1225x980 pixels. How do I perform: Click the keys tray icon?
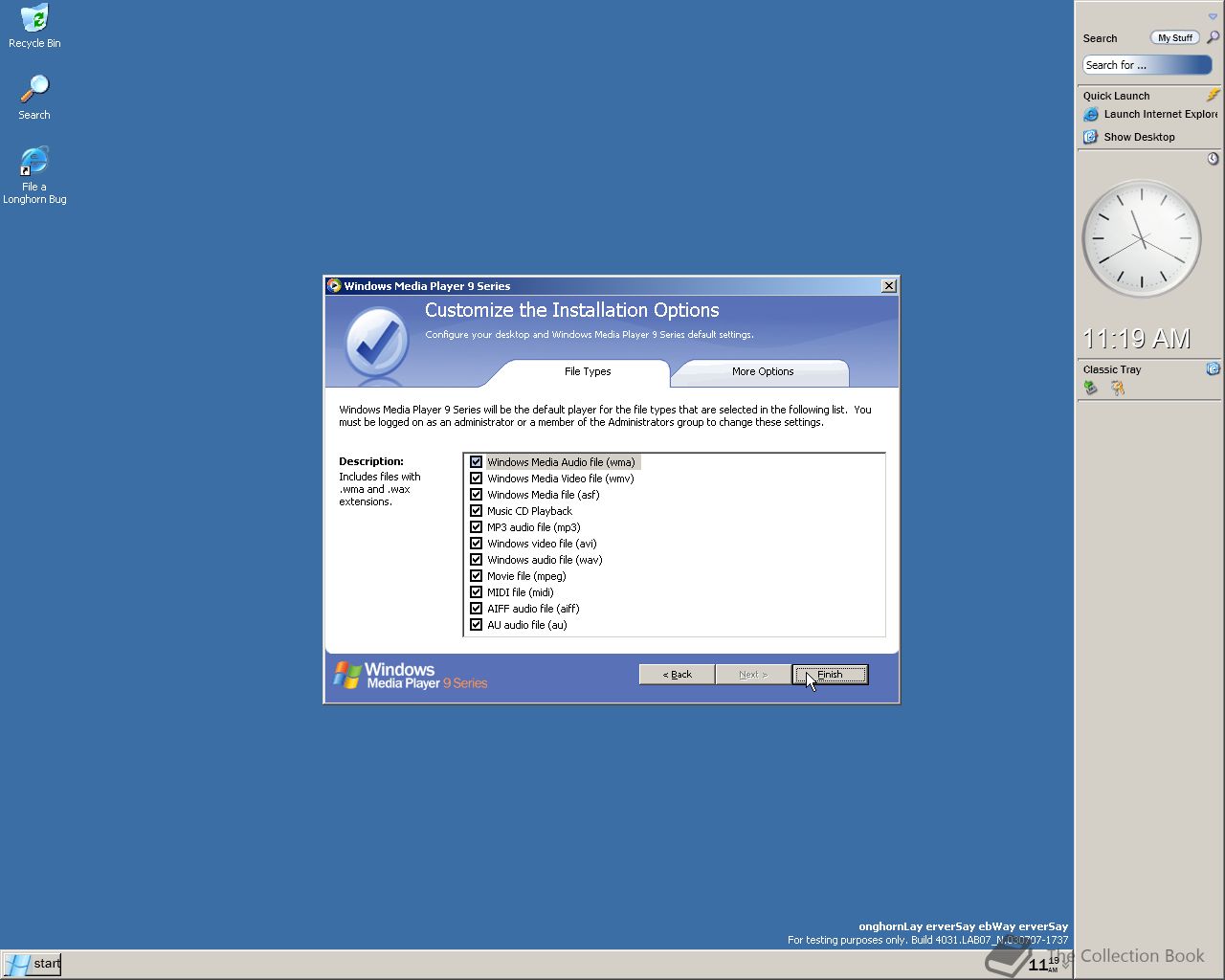click(x=1117, y=388)
